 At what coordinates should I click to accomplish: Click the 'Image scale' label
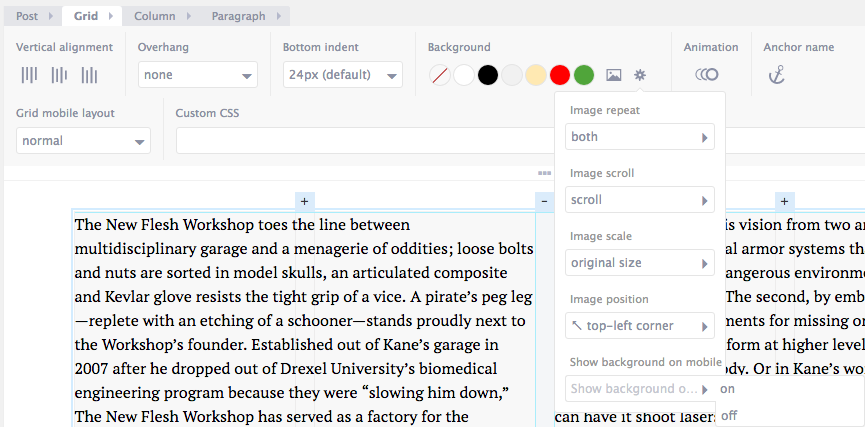601,236
